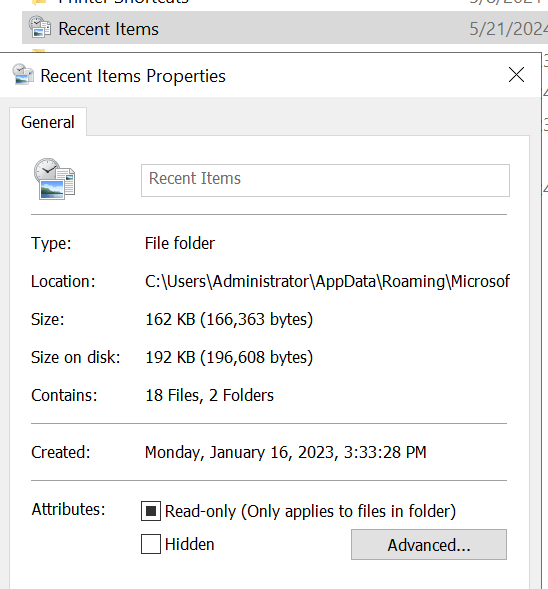This screenshot has height=589, width=548.
Task: Click the Read-only checkbox label text
Action: [310, 511]
